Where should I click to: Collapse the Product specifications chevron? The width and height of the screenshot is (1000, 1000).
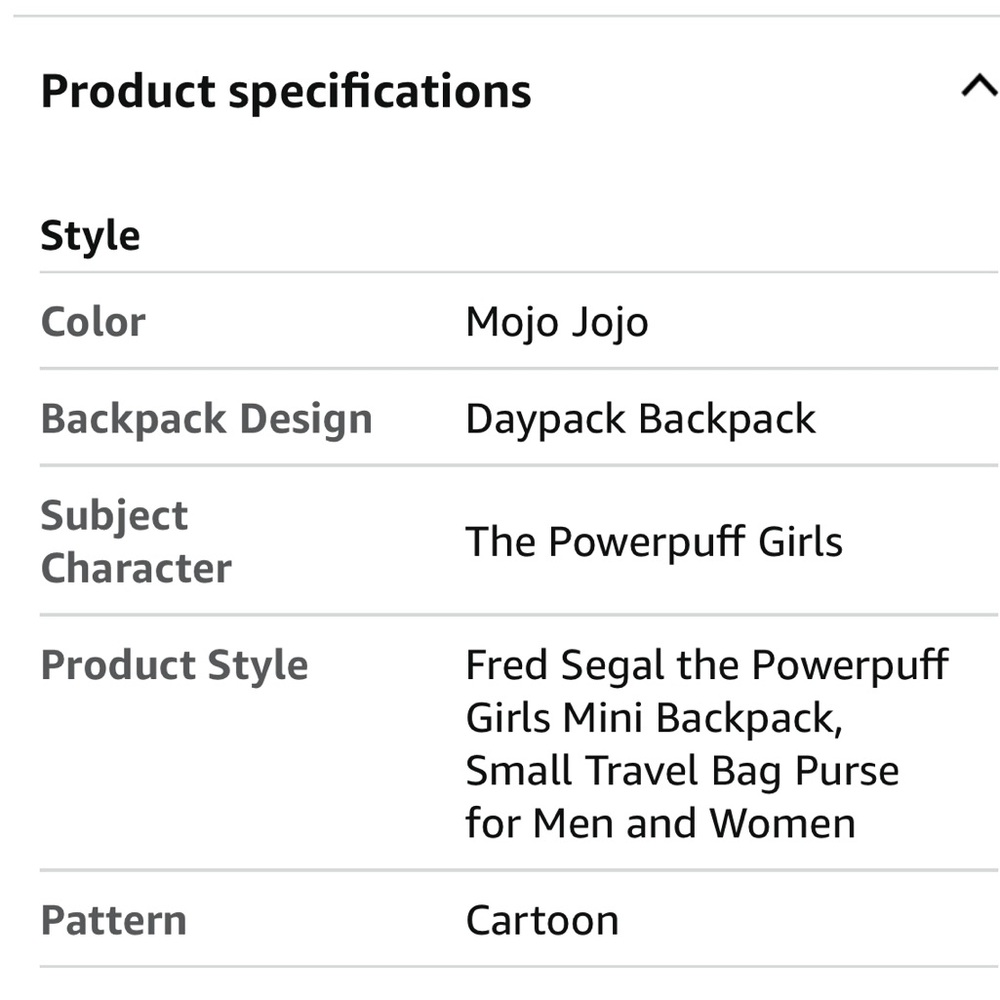978,88
